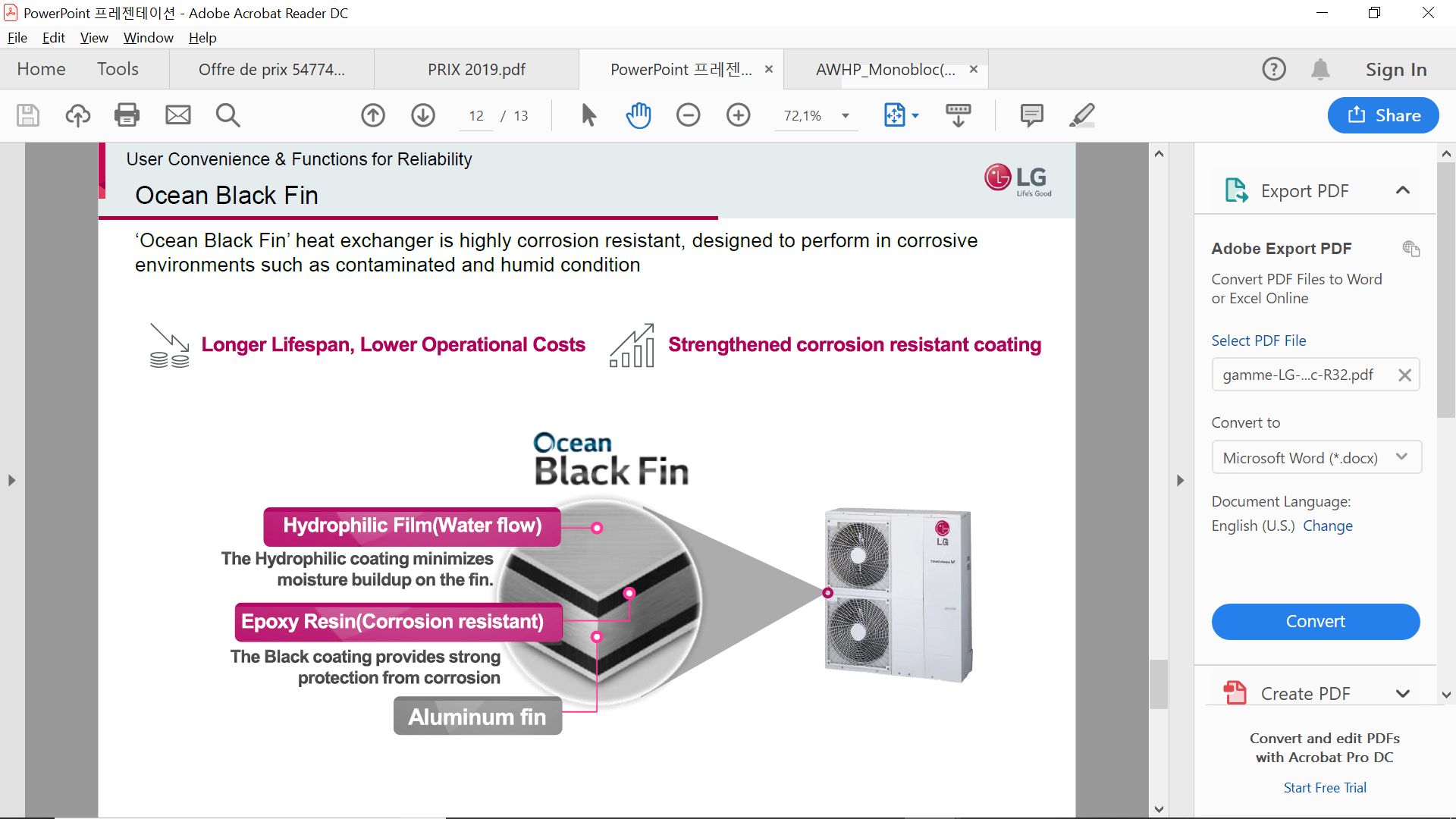This screenshot has width=1456, height=819.
Task: Activate the Hand pan tool
Action: 639,115
